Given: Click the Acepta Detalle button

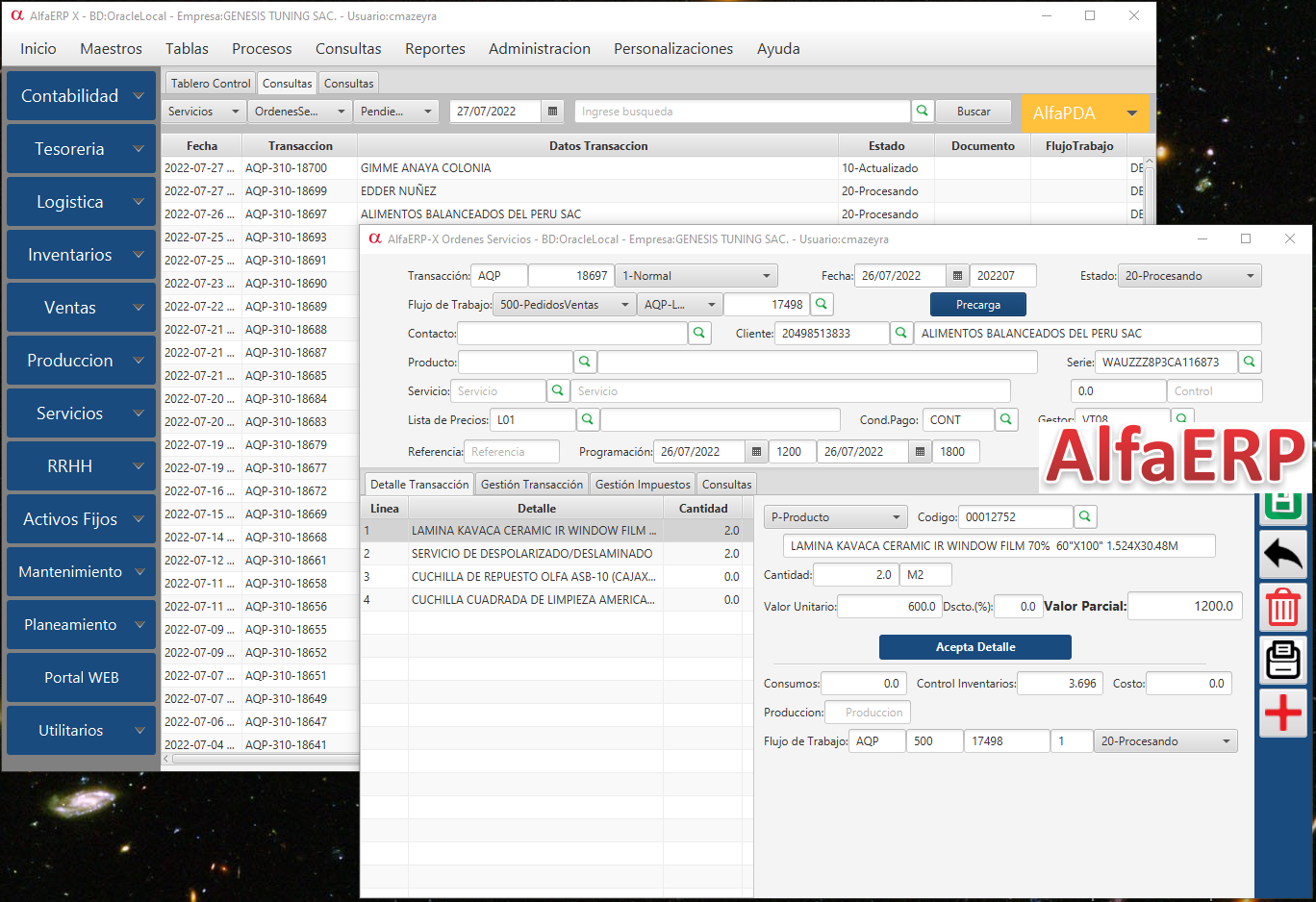Looking at the screenshot, I should click(x=974, y=647).
